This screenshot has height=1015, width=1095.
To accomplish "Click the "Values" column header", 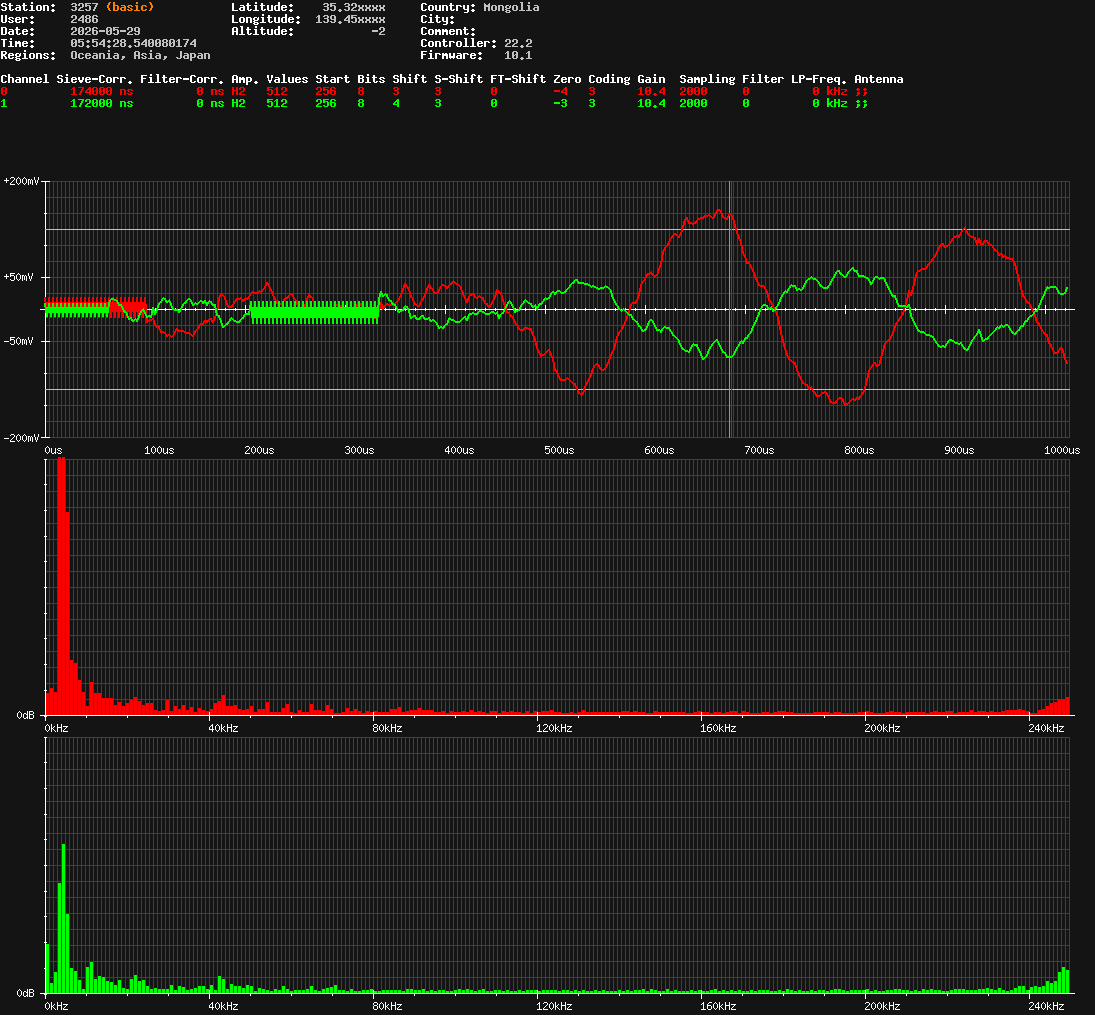I will tap(287, 79).
